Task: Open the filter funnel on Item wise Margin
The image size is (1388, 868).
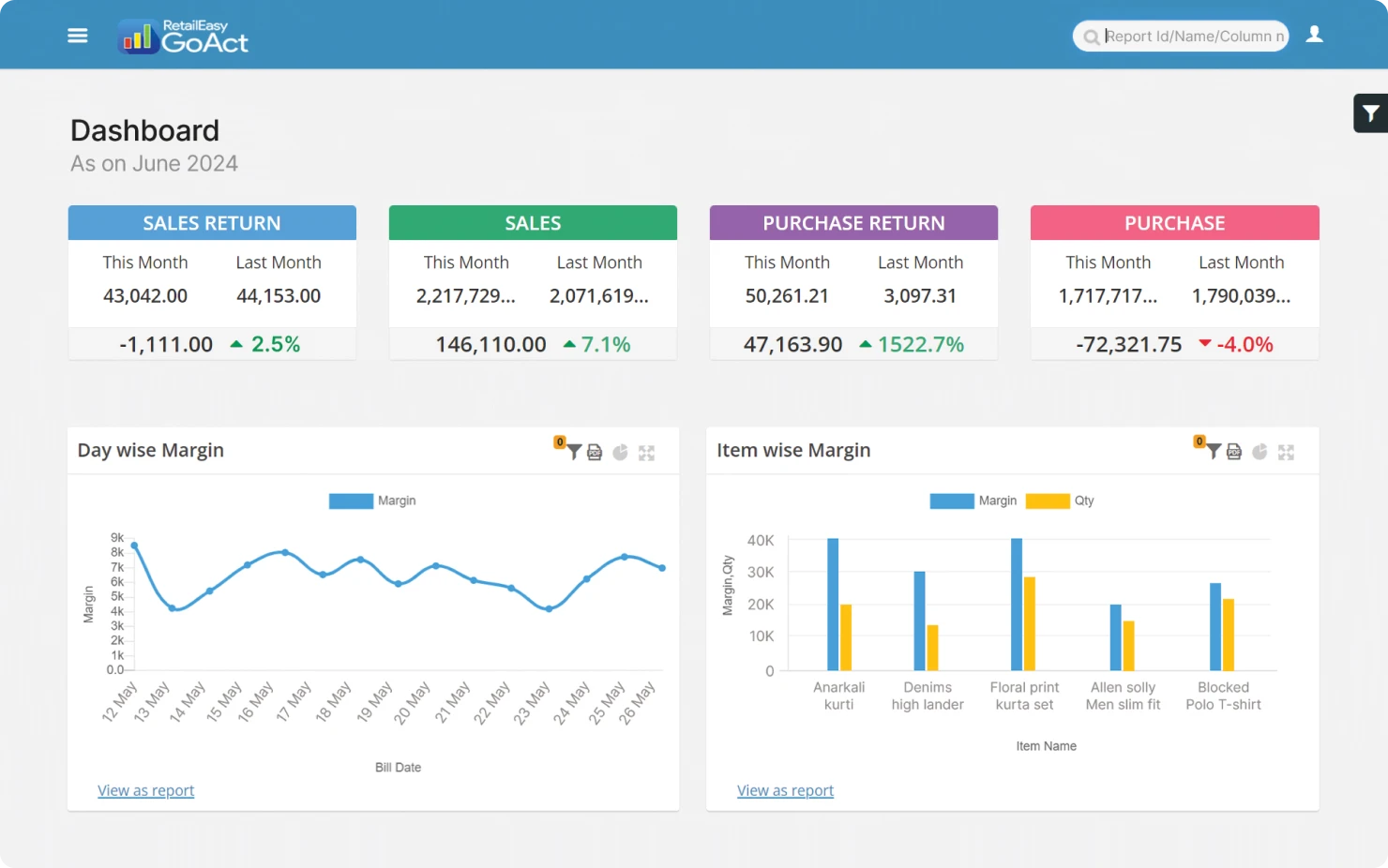Action: coord(1213,452)
